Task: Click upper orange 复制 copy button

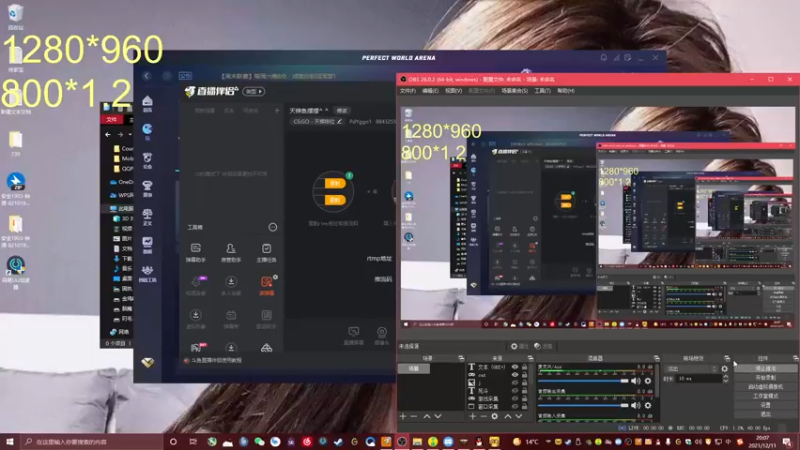Action: coord(335,183)
